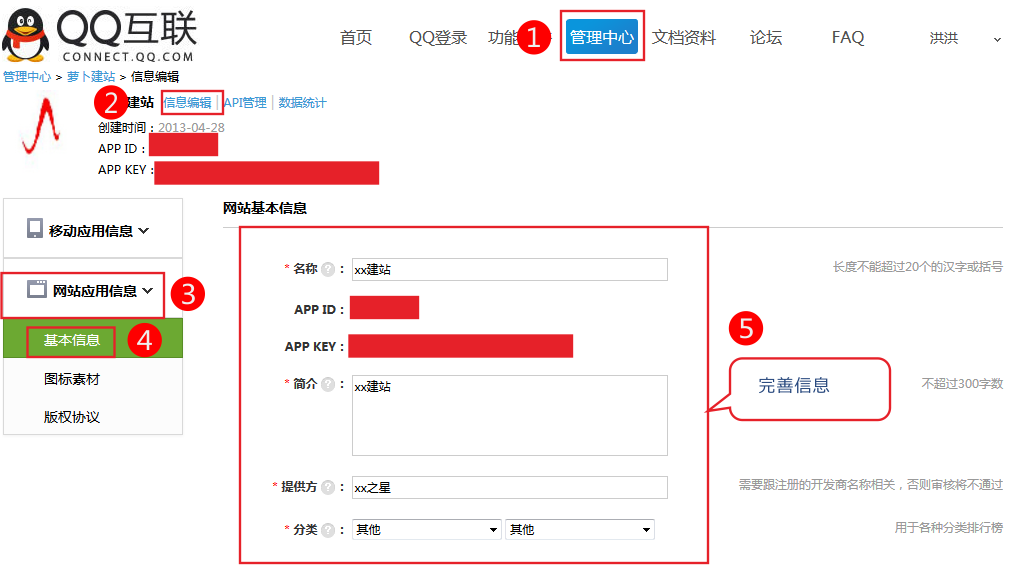Open help icon next to 分类
The image size is (1017, 565).
pyautogui.click(x=329, y=530)
